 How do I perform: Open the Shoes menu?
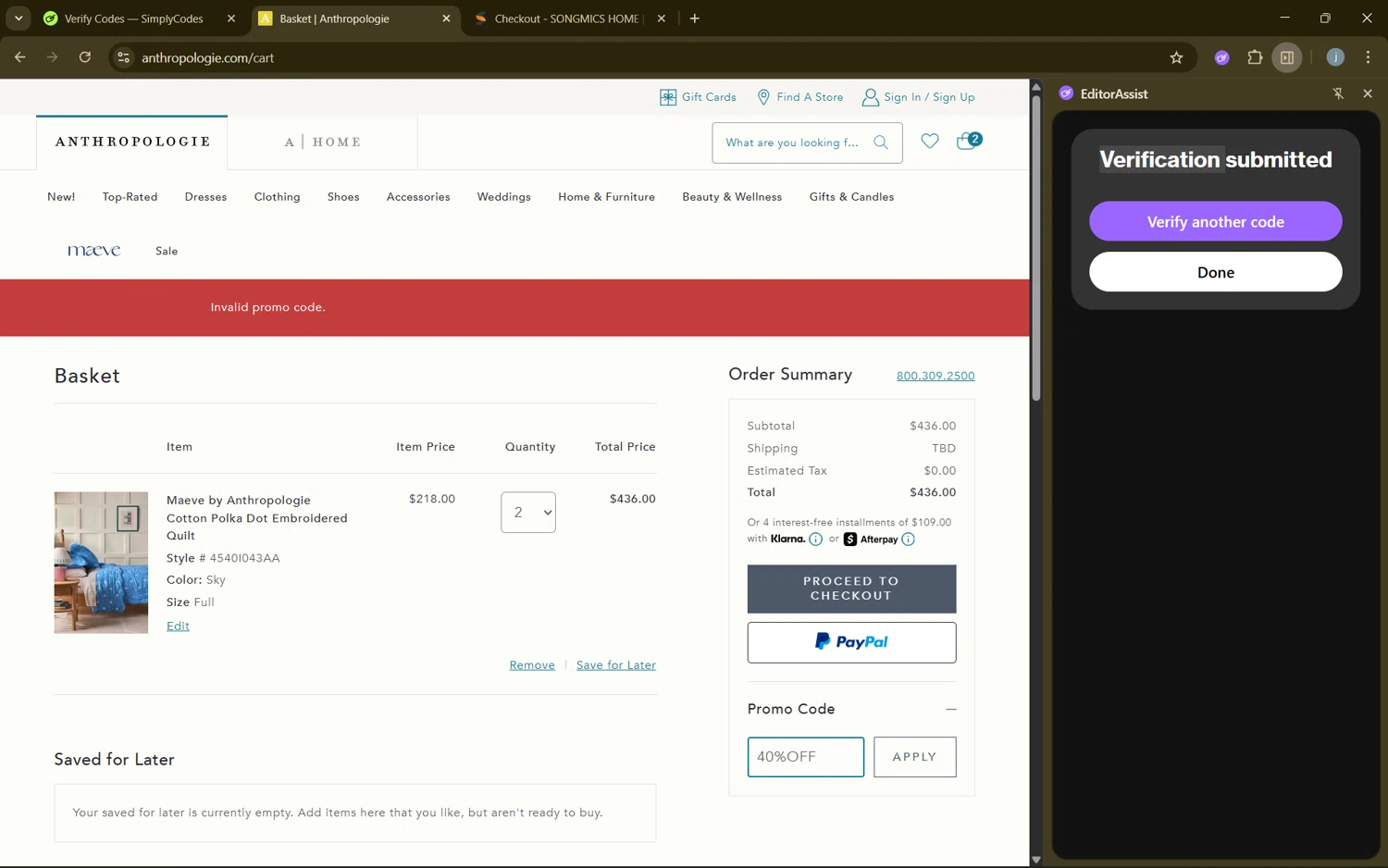click(343, 197)
